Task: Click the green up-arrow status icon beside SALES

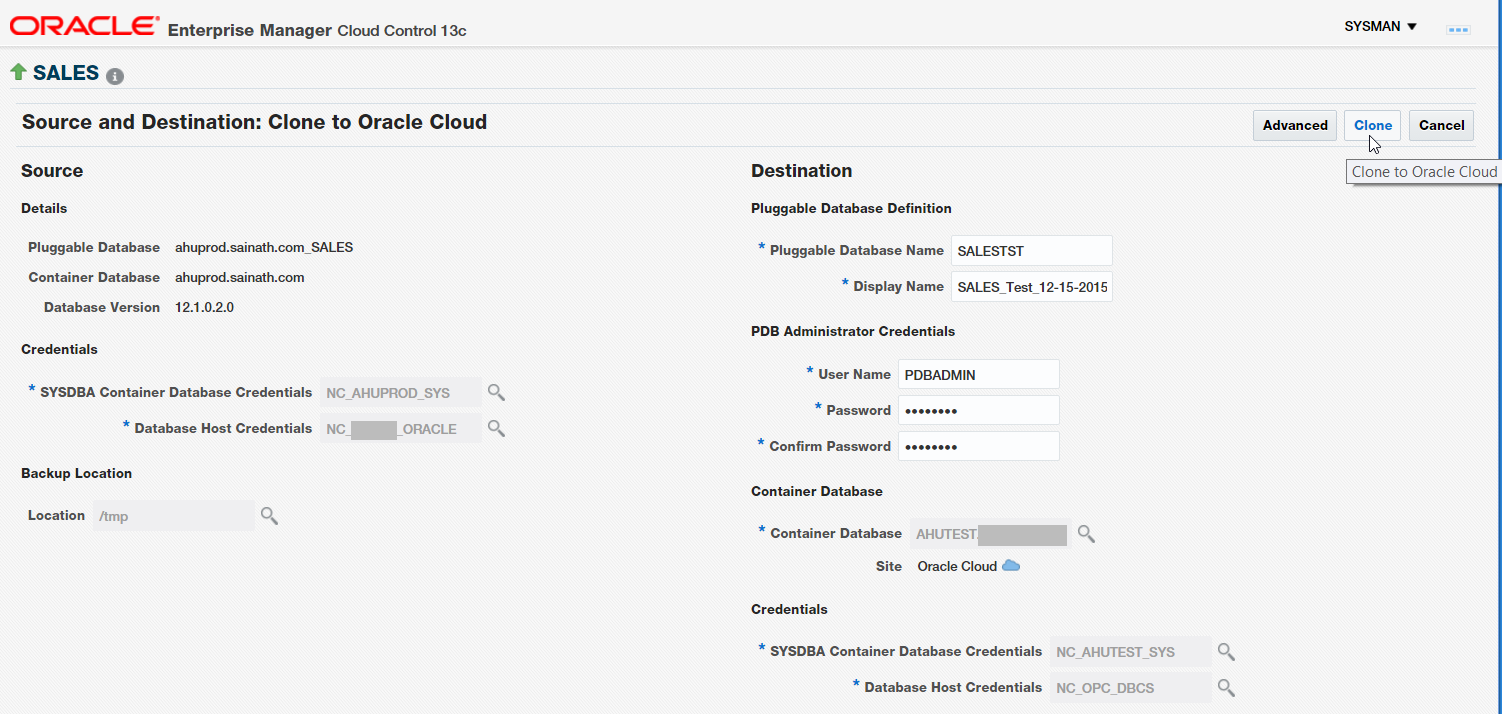Action: [x=18, y=72]
